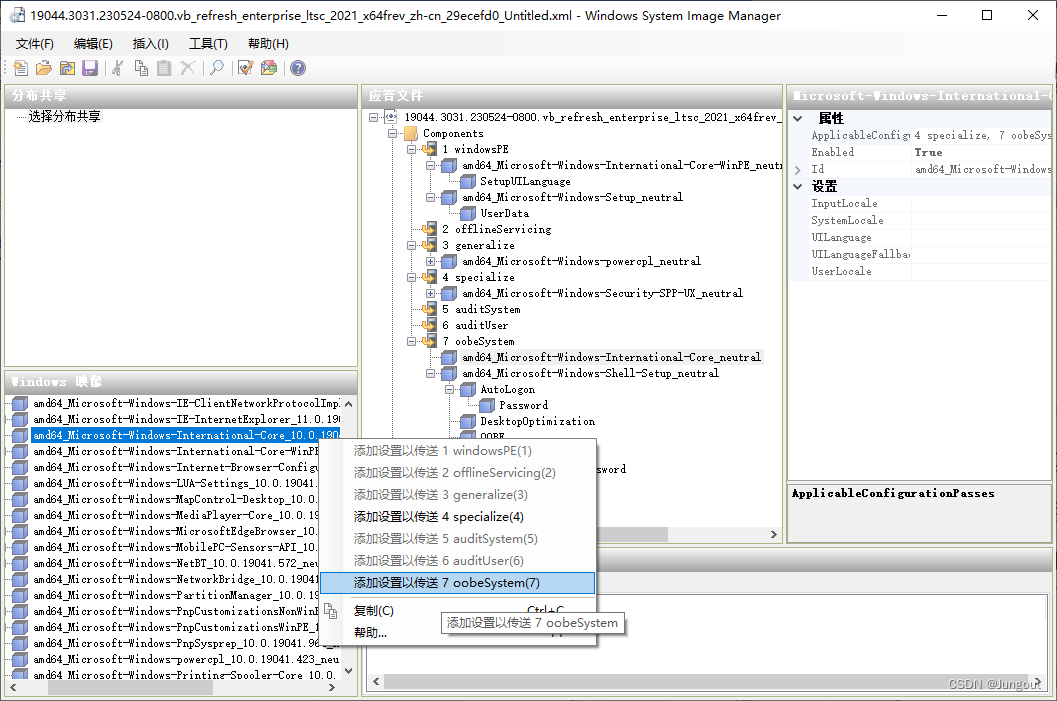Collapse the 属性 section chevron
Screen dimensions: 1057x701
click(x=797, y=119)
